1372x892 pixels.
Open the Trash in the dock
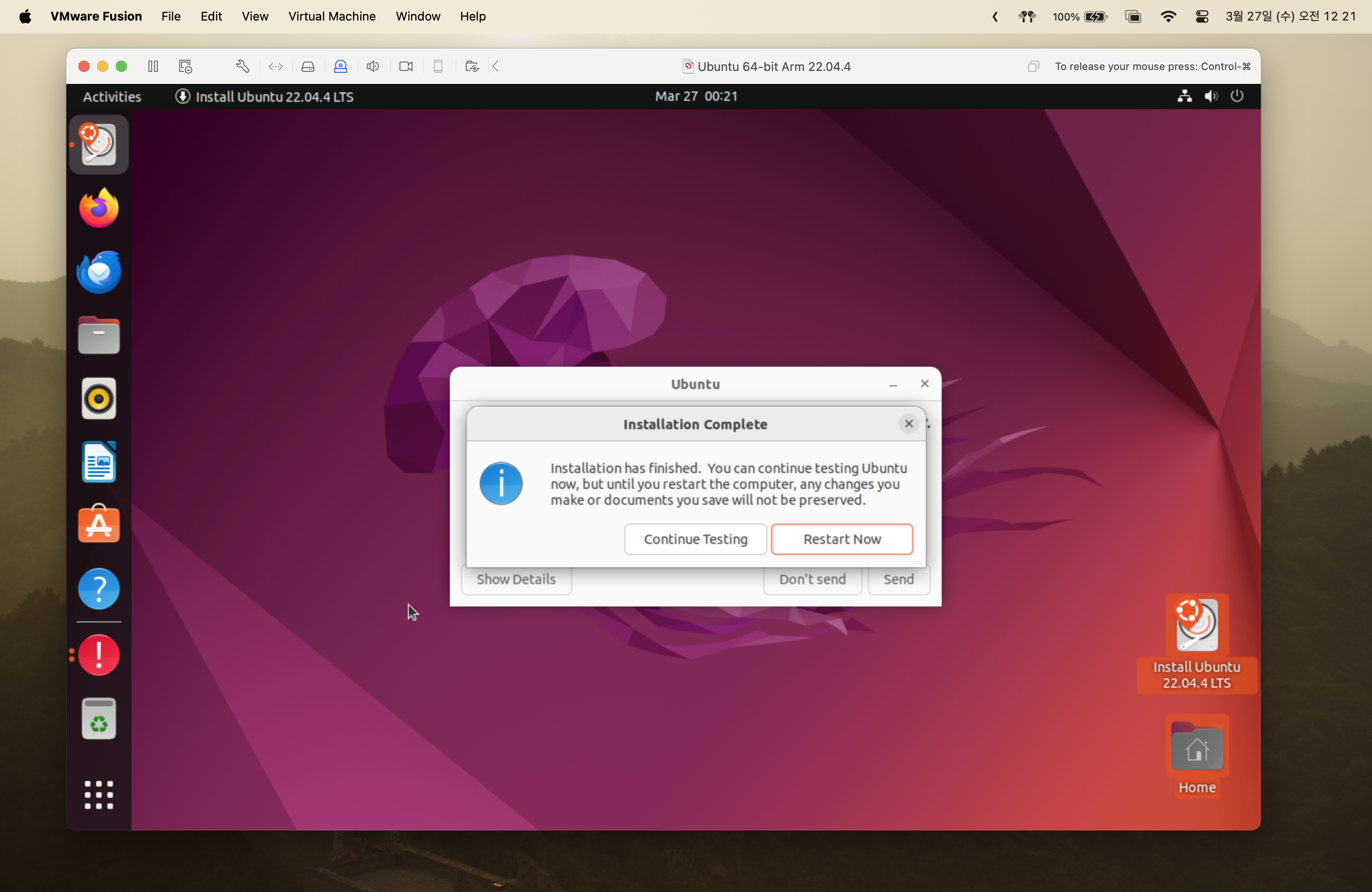click(98, 718)
